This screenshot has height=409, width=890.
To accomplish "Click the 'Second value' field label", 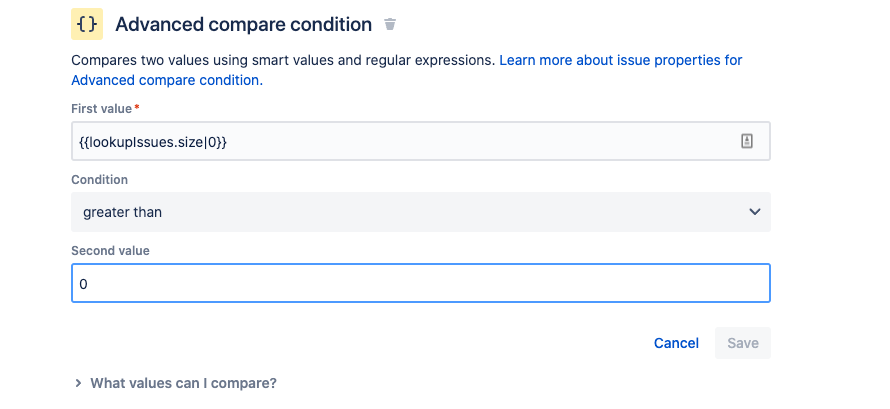I will 110,251.
